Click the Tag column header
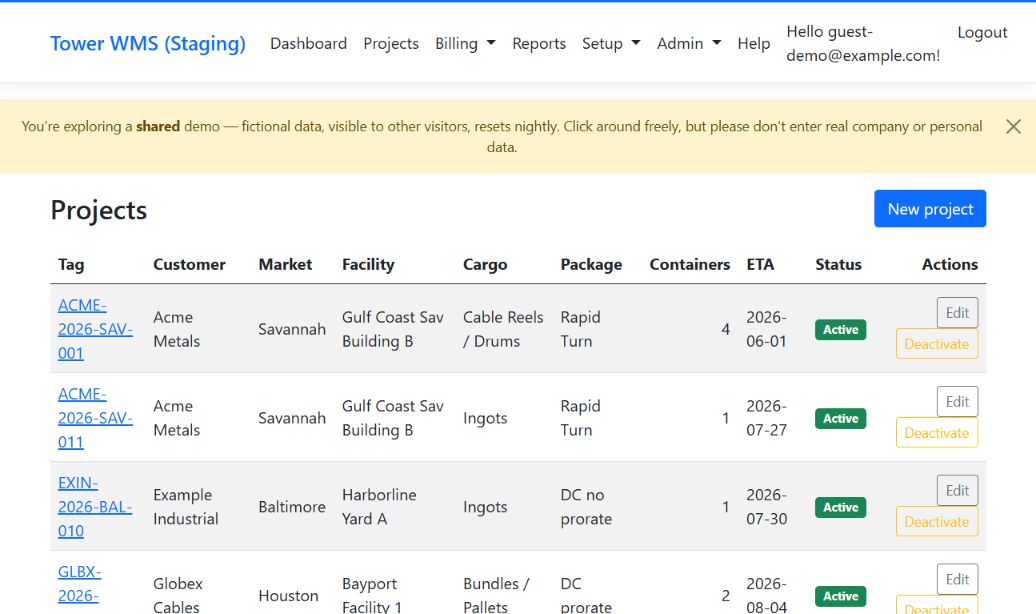The height and width of the screenshot is (614, 1036). [x=71, y=264]
